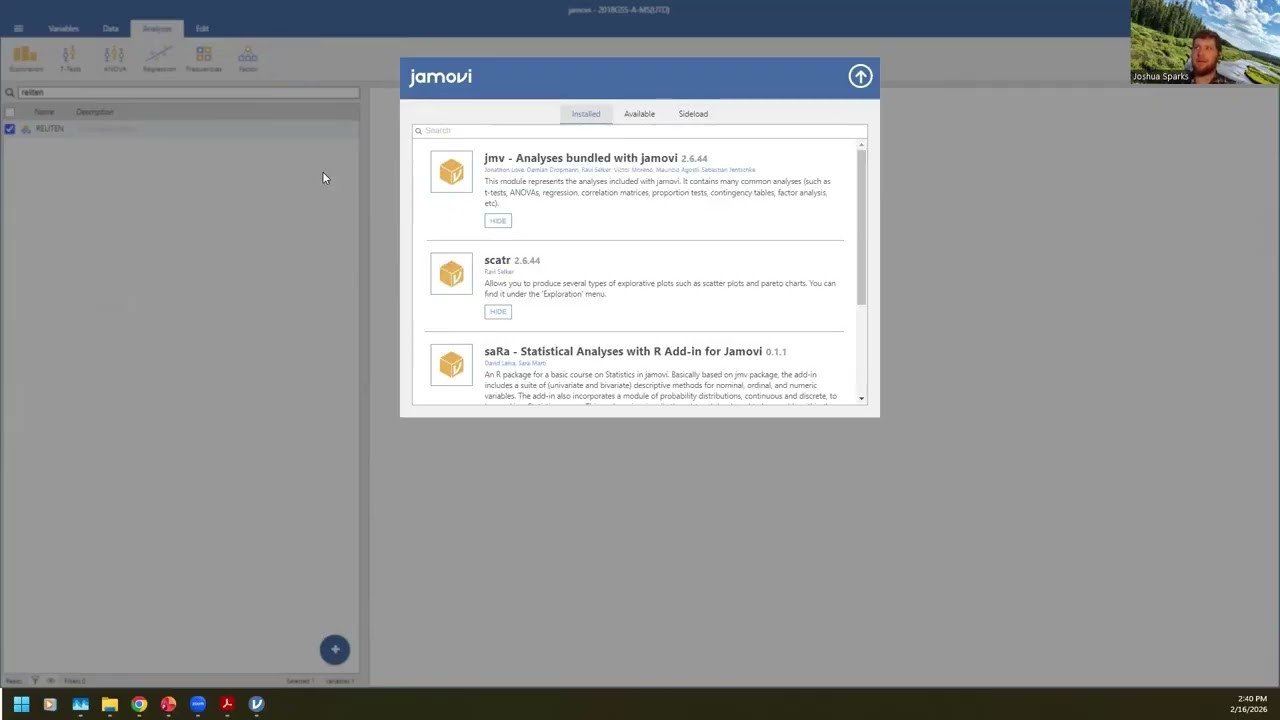Click the Description column header
This screenshot has width=1280, height=720.
coord(95,112)
